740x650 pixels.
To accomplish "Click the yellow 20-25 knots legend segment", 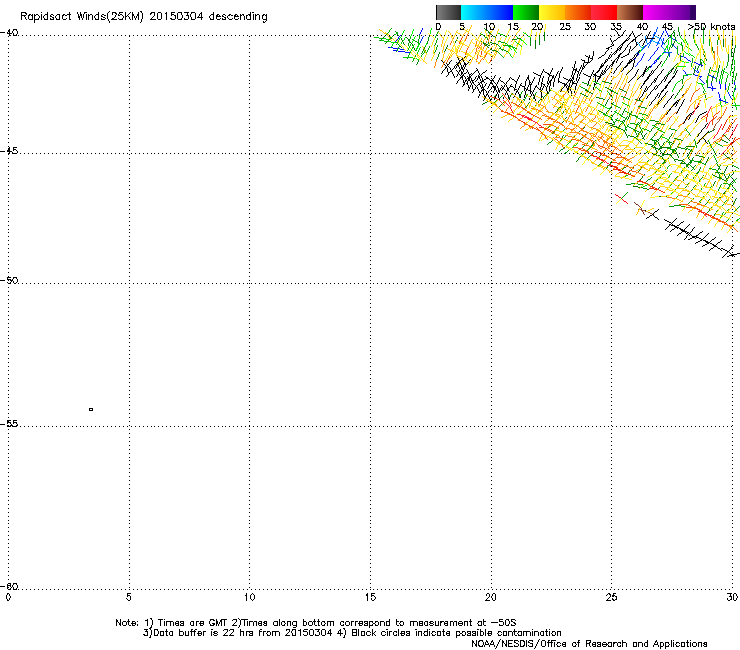I will click(x=552, y=12).
